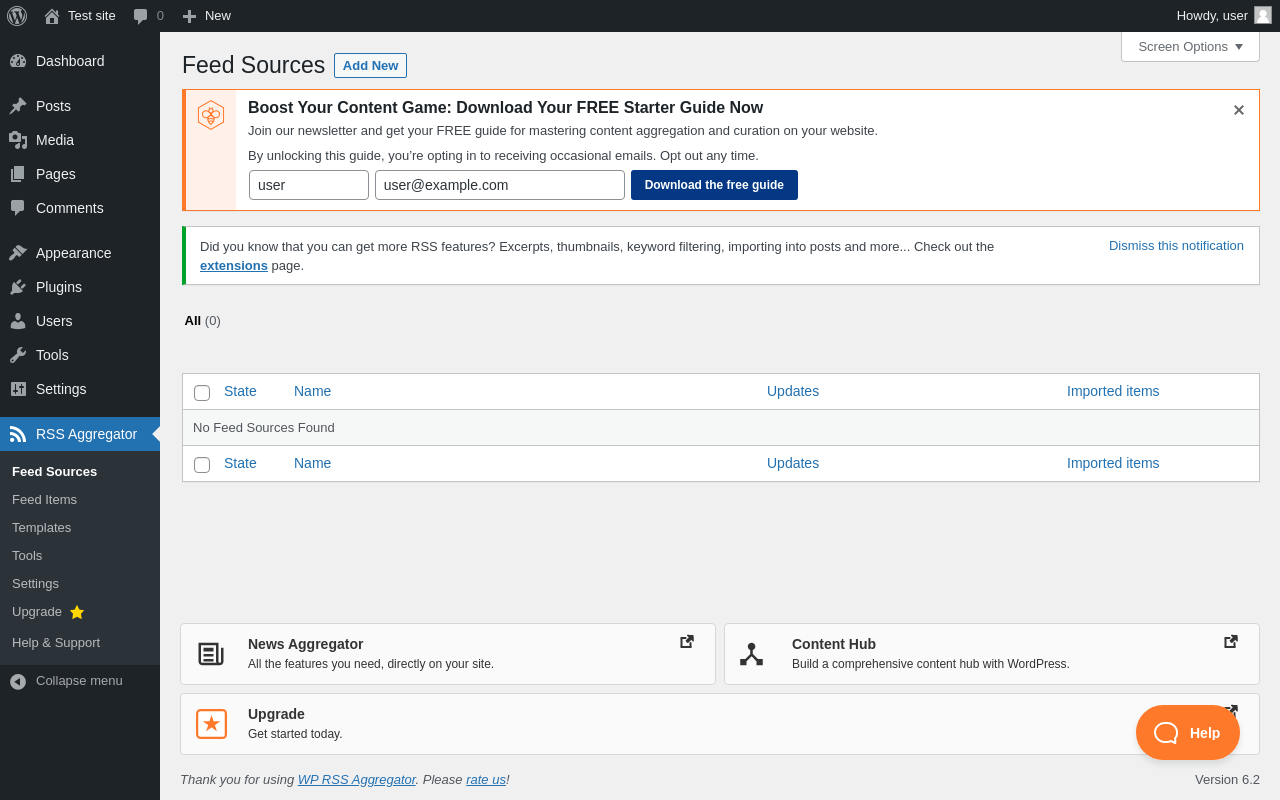Tick the select-all checkbox in table header
This screenshot has width=1280, height=800.
pyautogui.click(x=202, y=393)
